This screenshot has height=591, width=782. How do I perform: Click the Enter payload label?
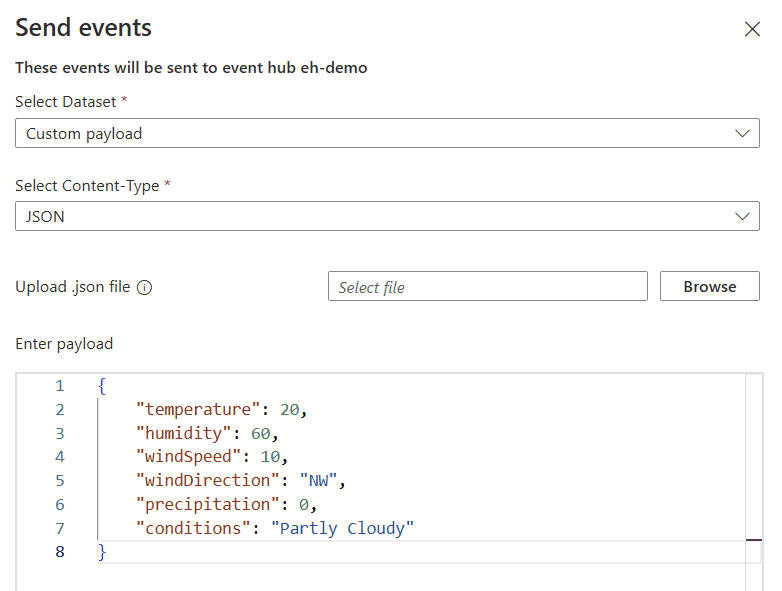[x=64, y=344]
